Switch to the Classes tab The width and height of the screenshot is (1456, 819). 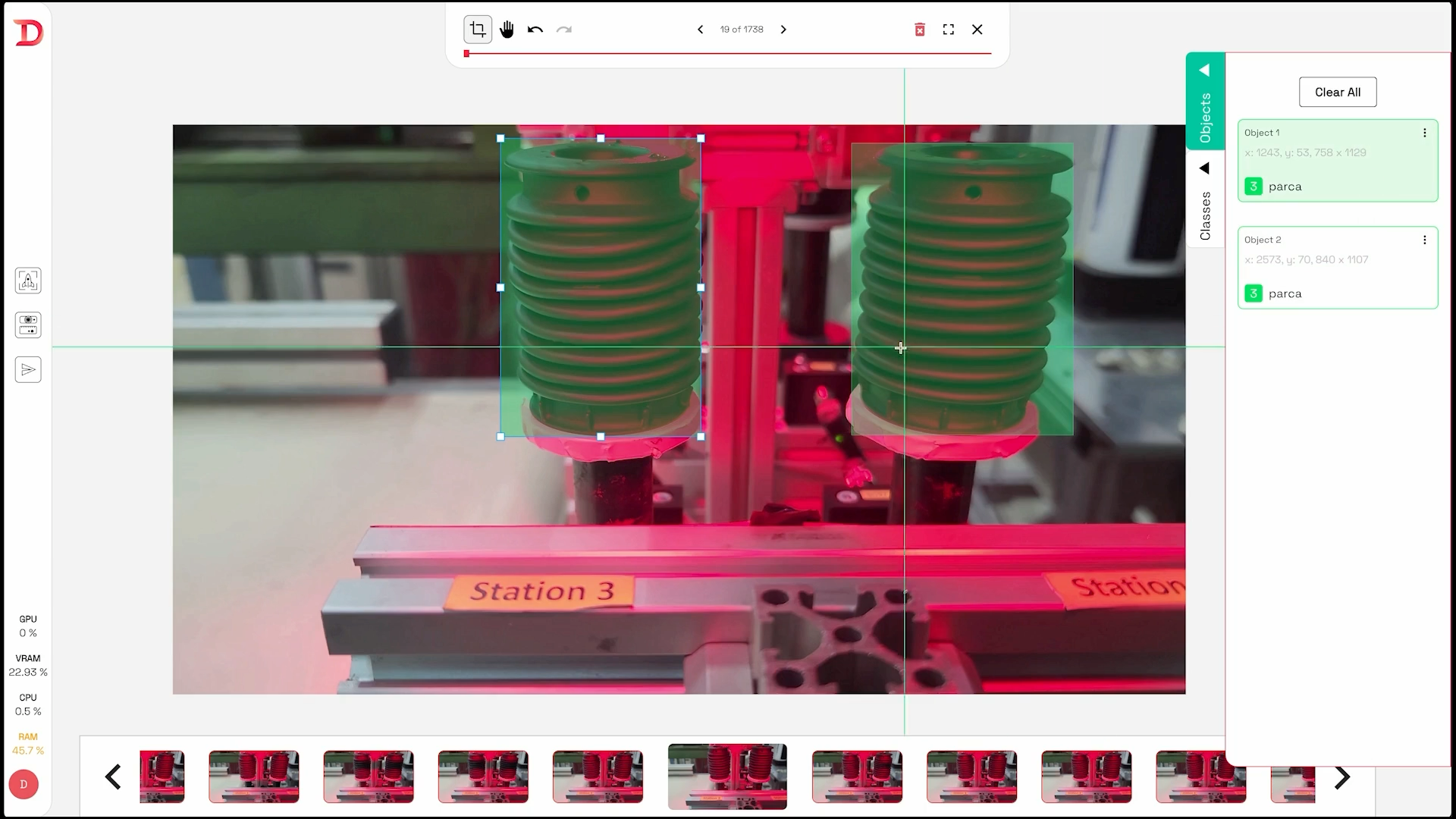(x=1205, y=215)
